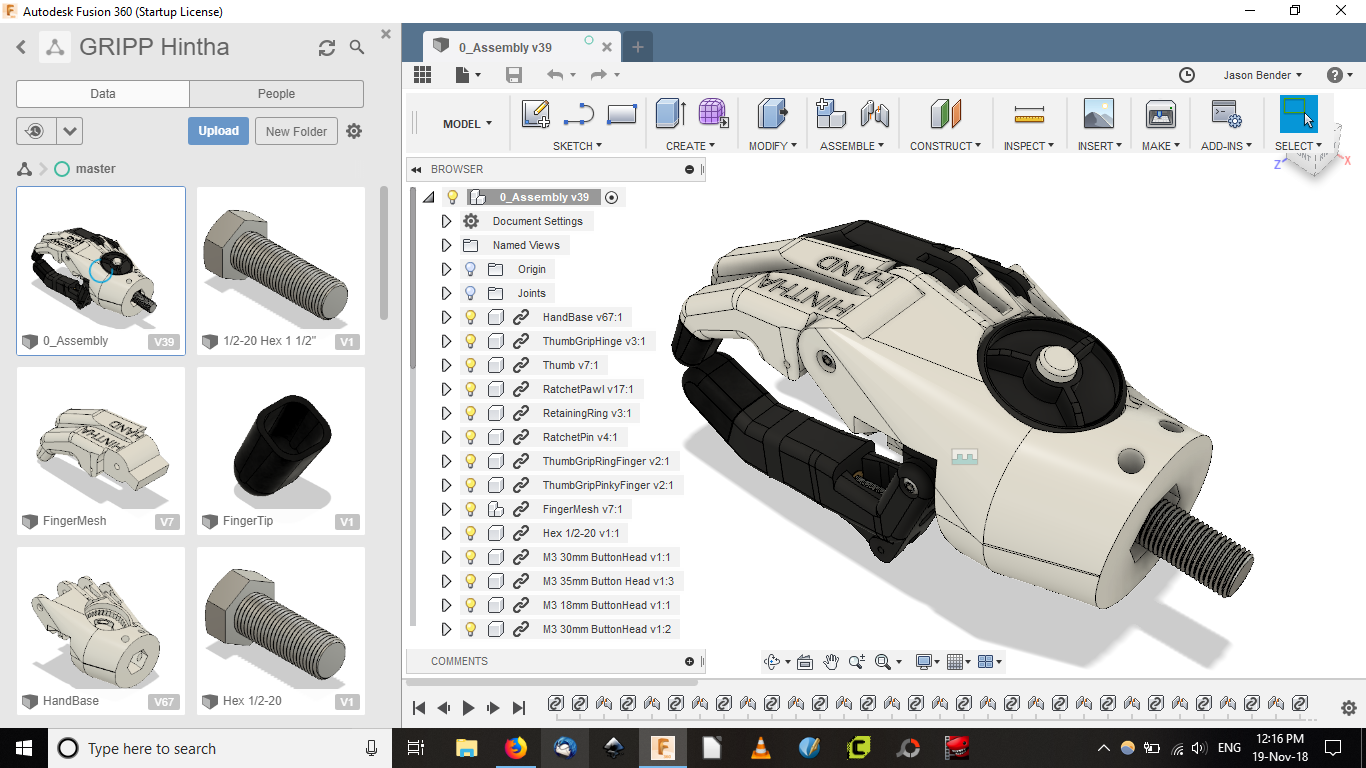
Task: Expand ThumbGripHinge v3:1 node
Action: [447, 341]
